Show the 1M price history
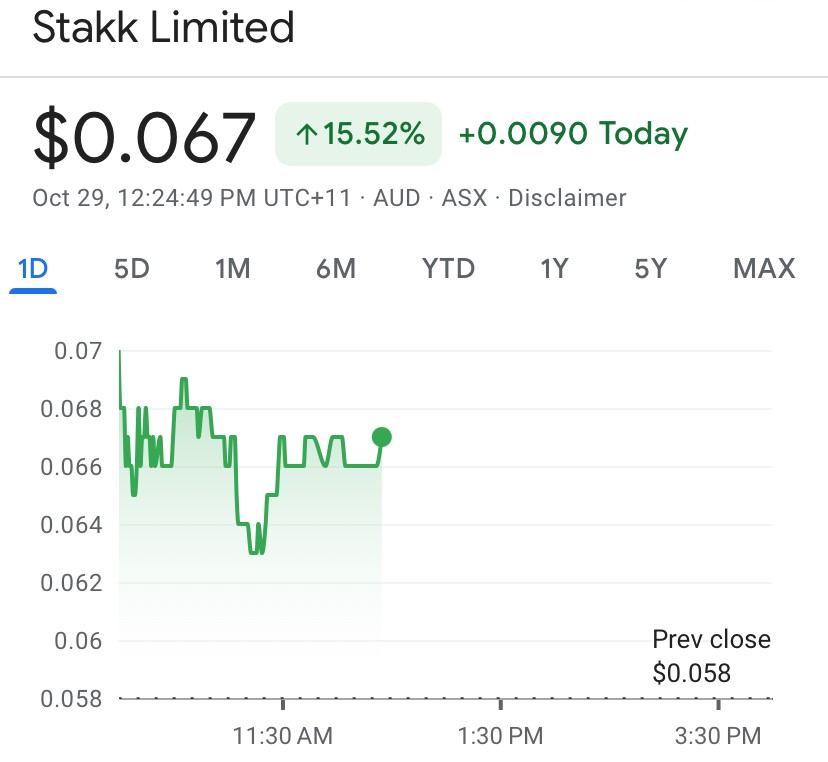This screenshot has width=828, height=762. [232, 269]
